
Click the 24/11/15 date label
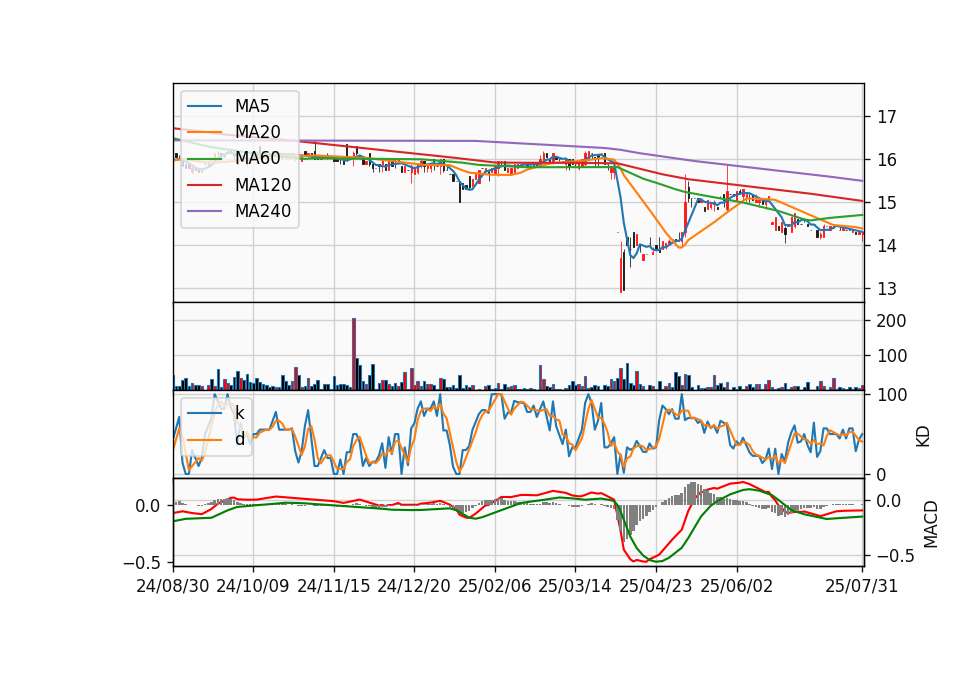[334, 586]
